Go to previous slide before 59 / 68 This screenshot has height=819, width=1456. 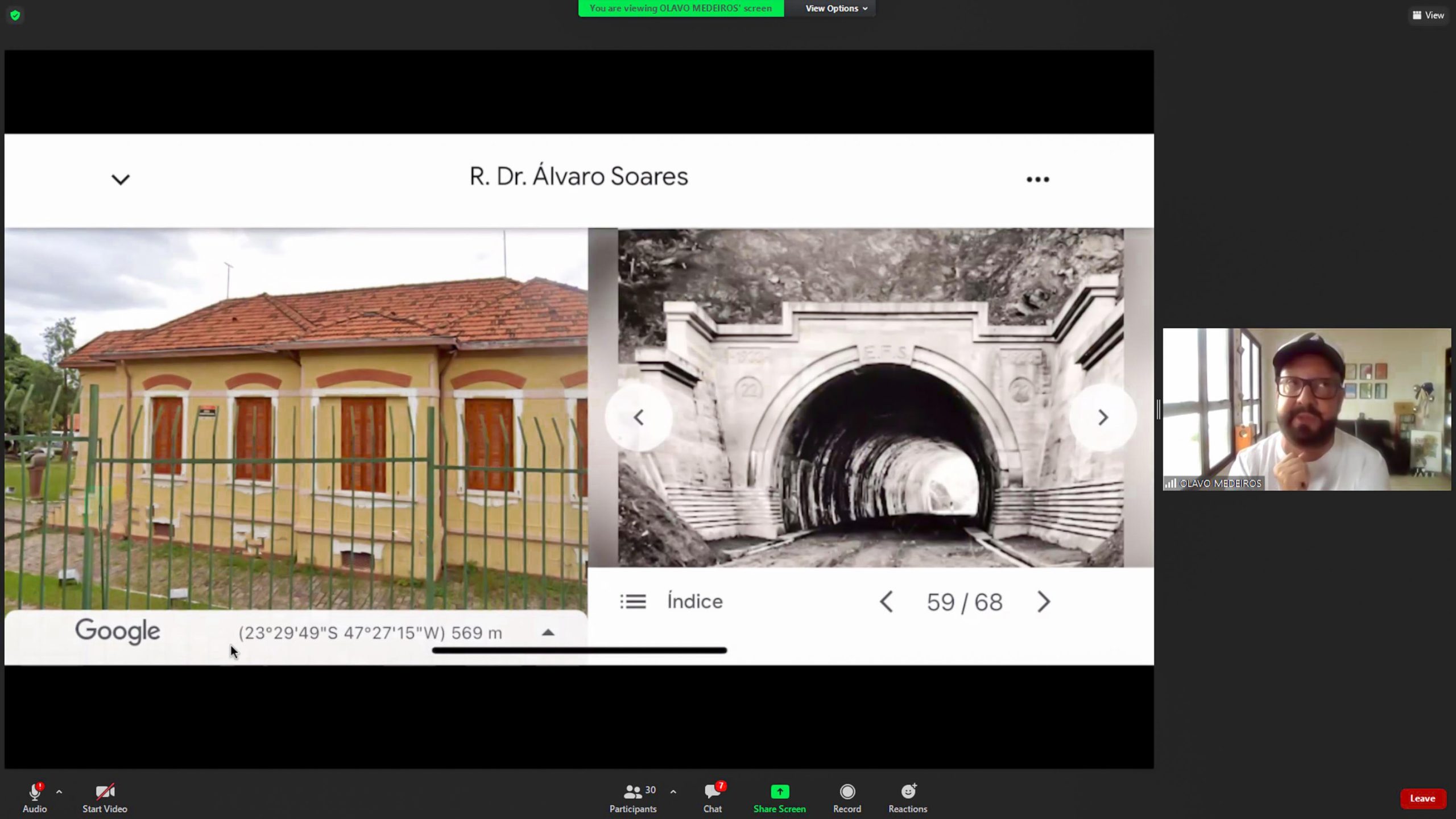coord(886,602)
